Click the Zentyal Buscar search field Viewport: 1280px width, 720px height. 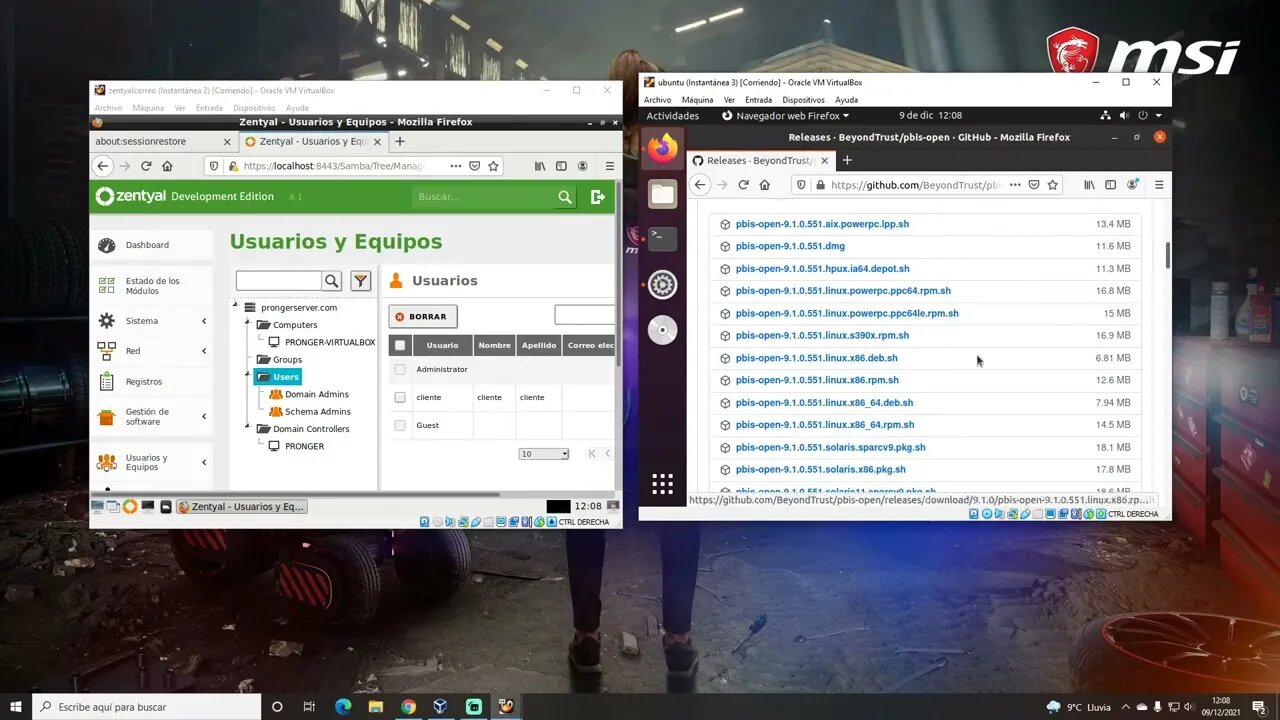coord(484,197)
